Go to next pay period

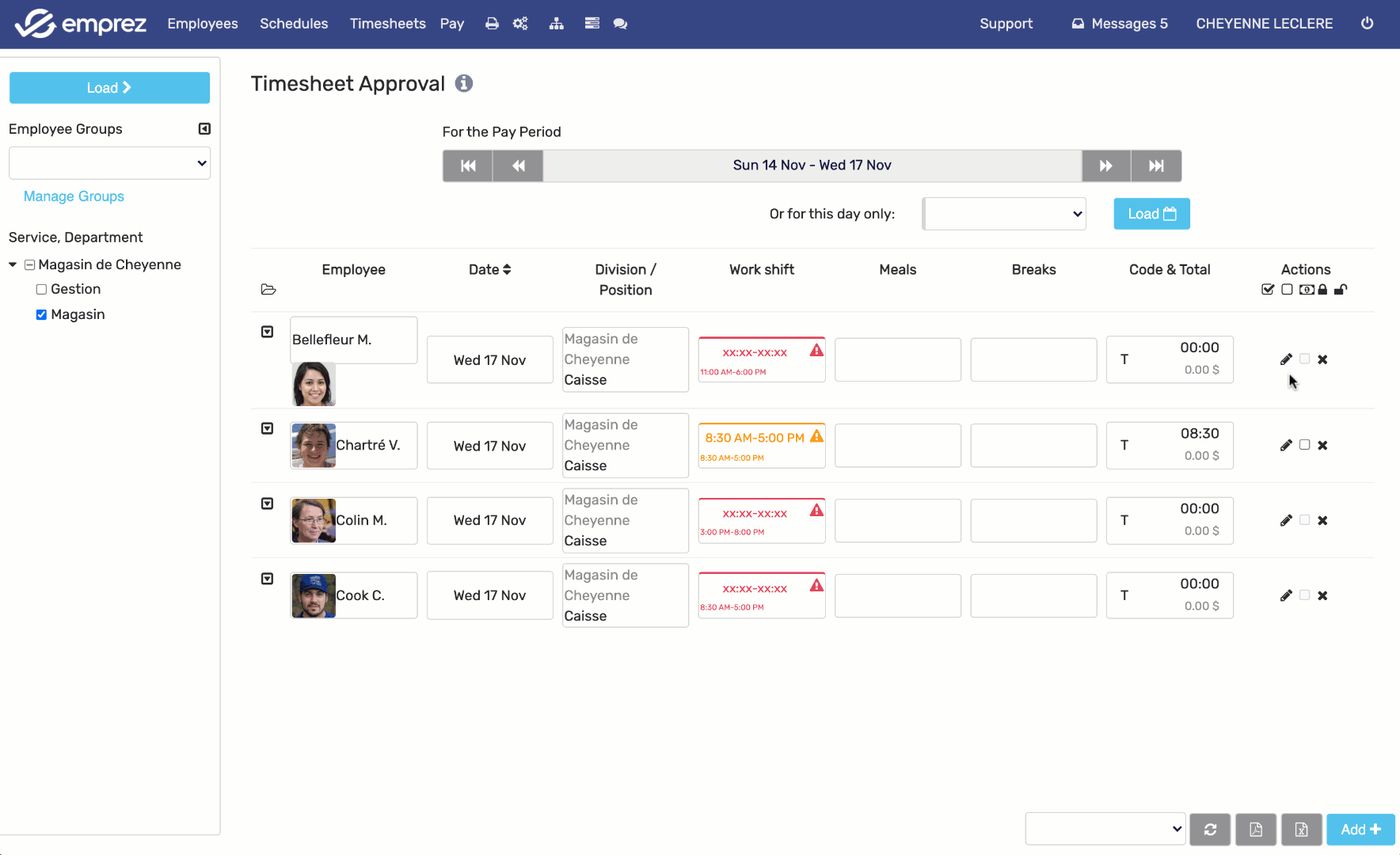coord(1106,165)
